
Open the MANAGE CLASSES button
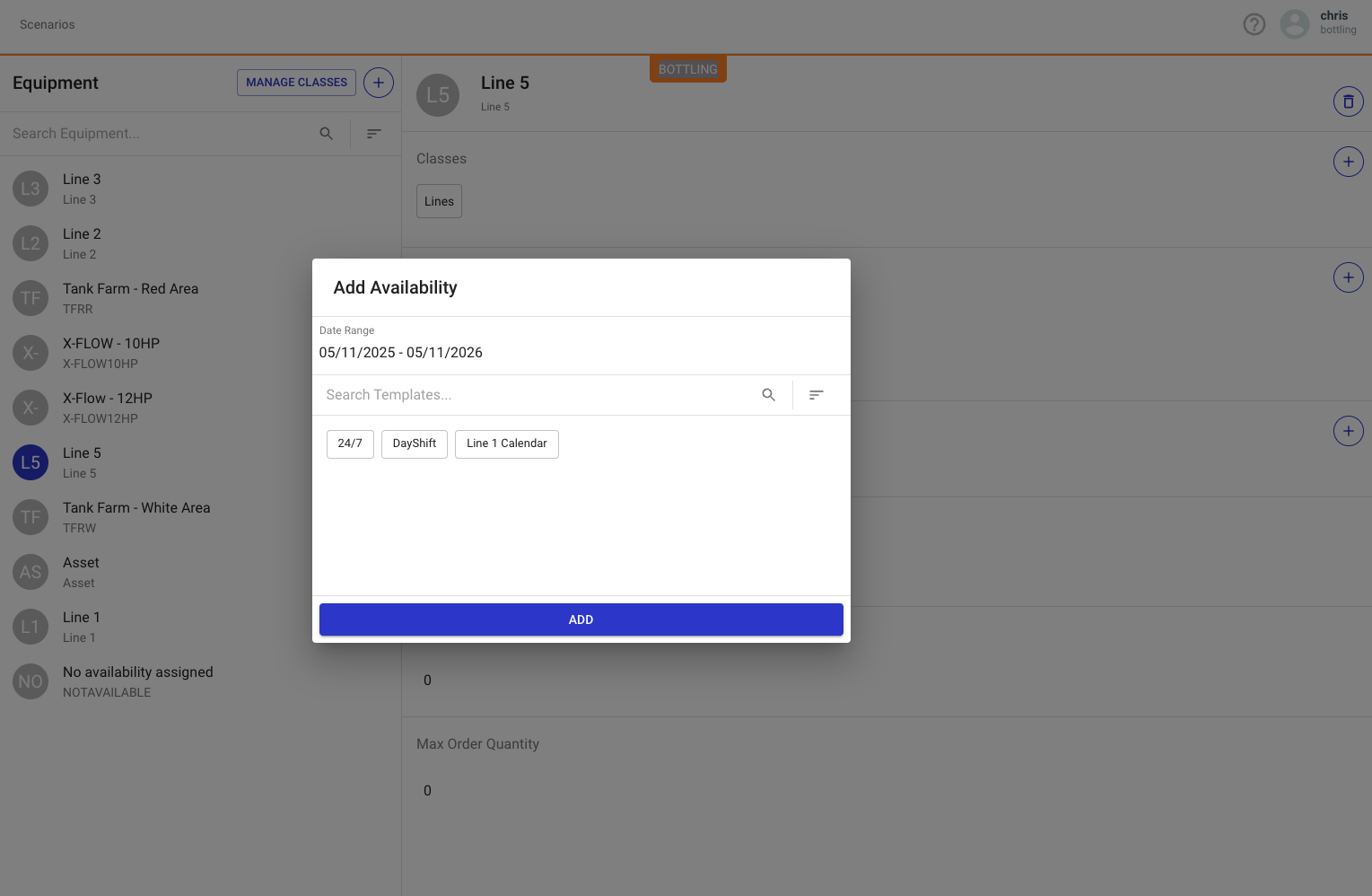[x=296, y=83]
